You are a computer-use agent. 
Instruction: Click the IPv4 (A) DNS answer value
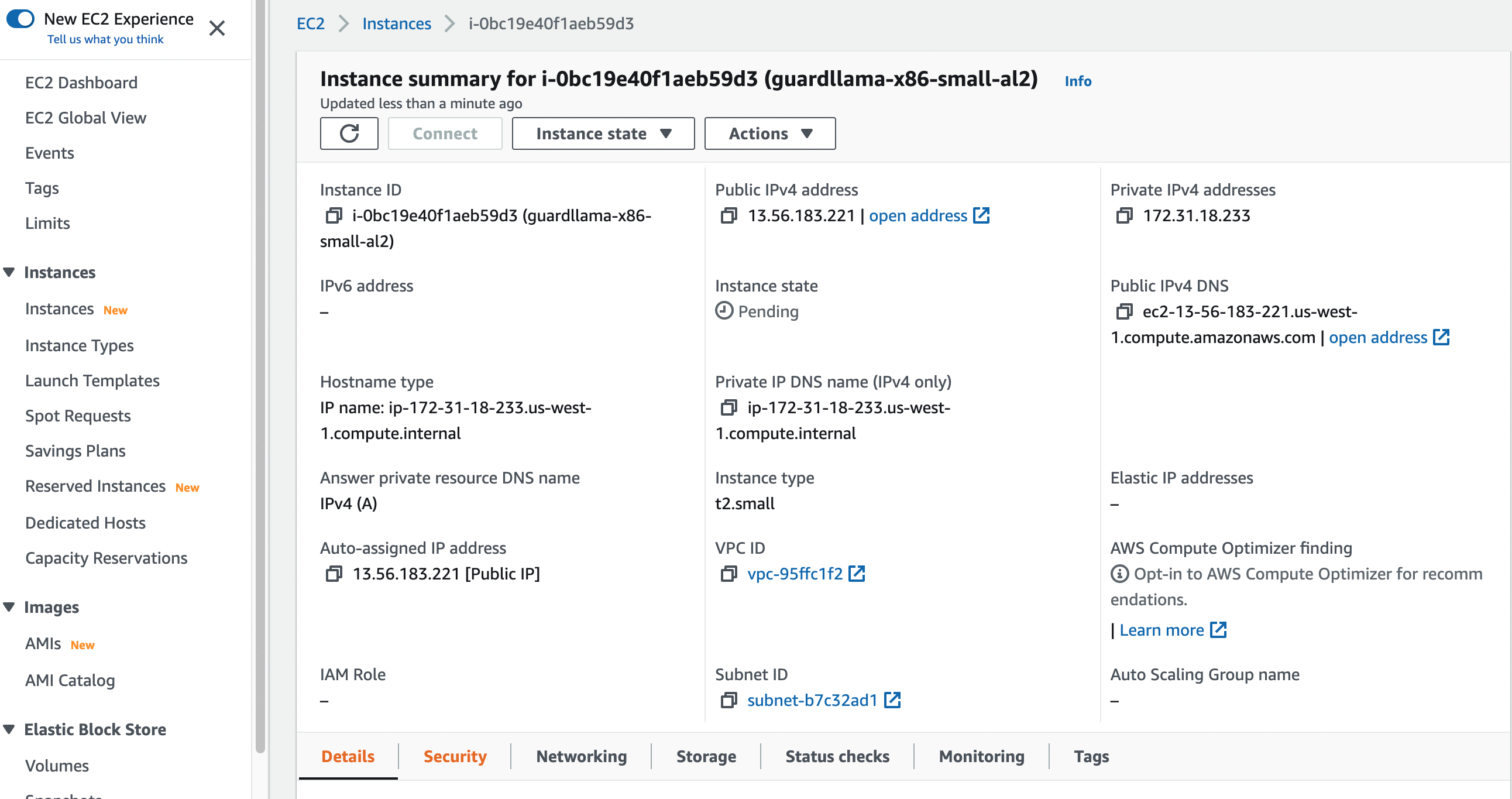click(x=348, y=503)
